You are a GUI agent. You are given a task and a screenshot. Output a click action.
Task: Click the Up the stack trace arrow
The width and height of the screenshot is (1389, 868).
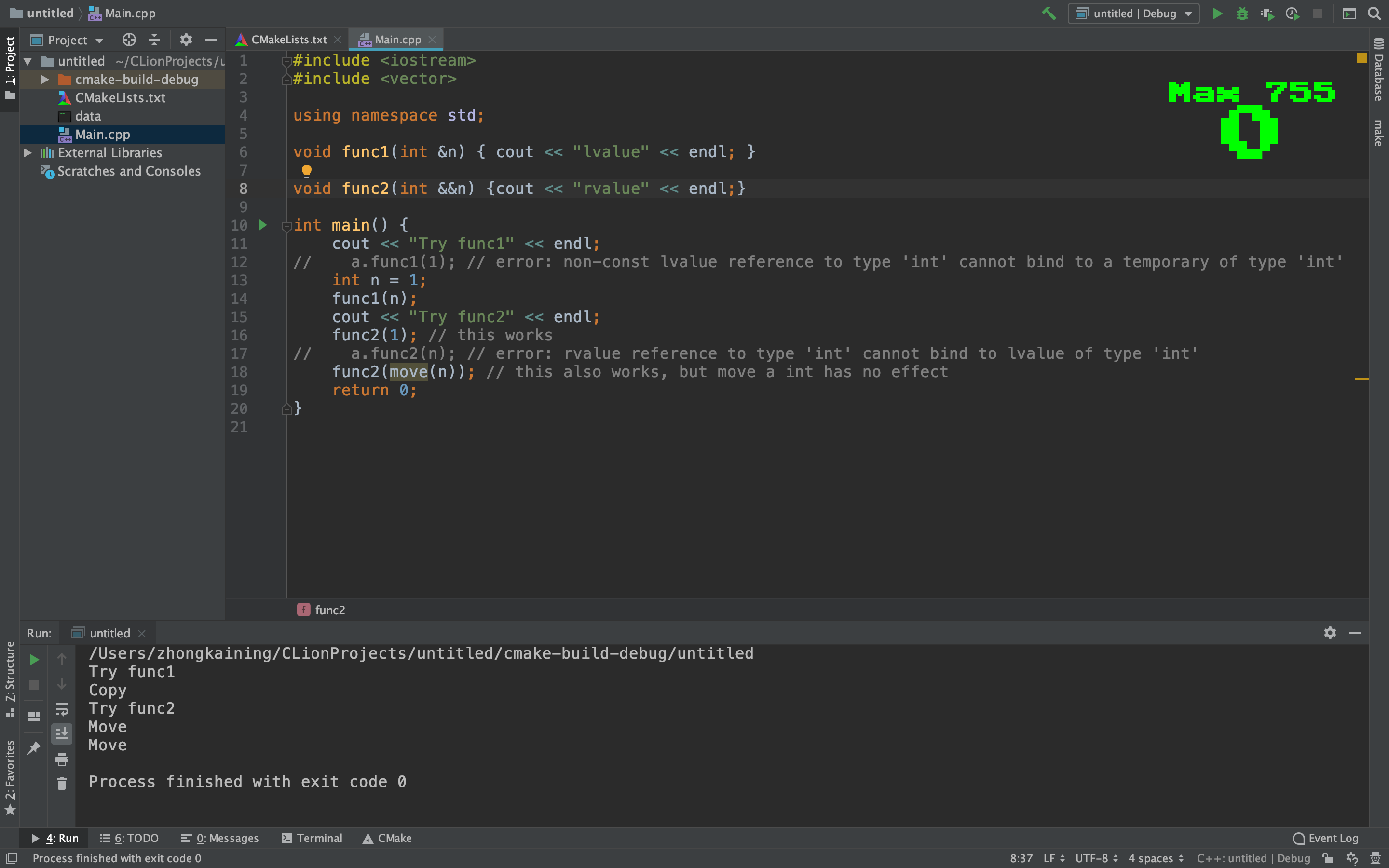61,658
